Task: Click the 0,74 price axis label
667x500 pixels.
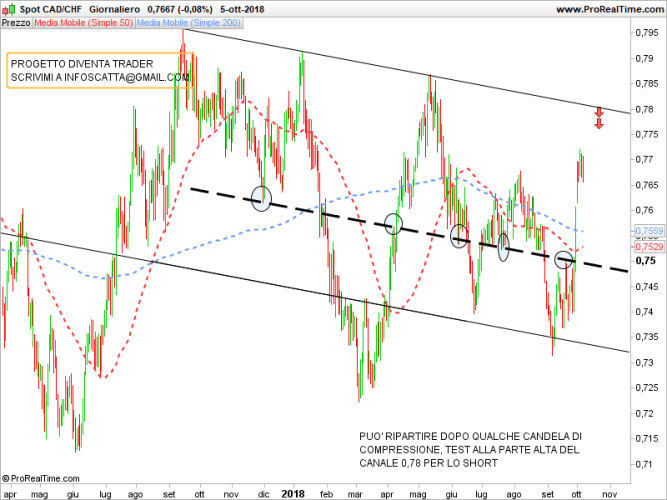Action: point(644,312)
